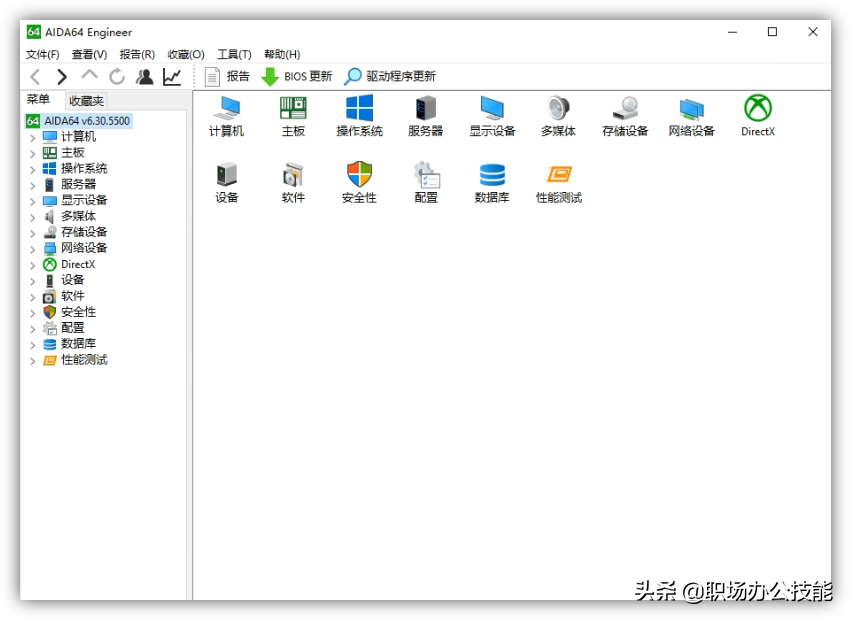Expand the 服务器 tree node chevron
This screenshot has height=620, width=851.
(x=33, y=185)
